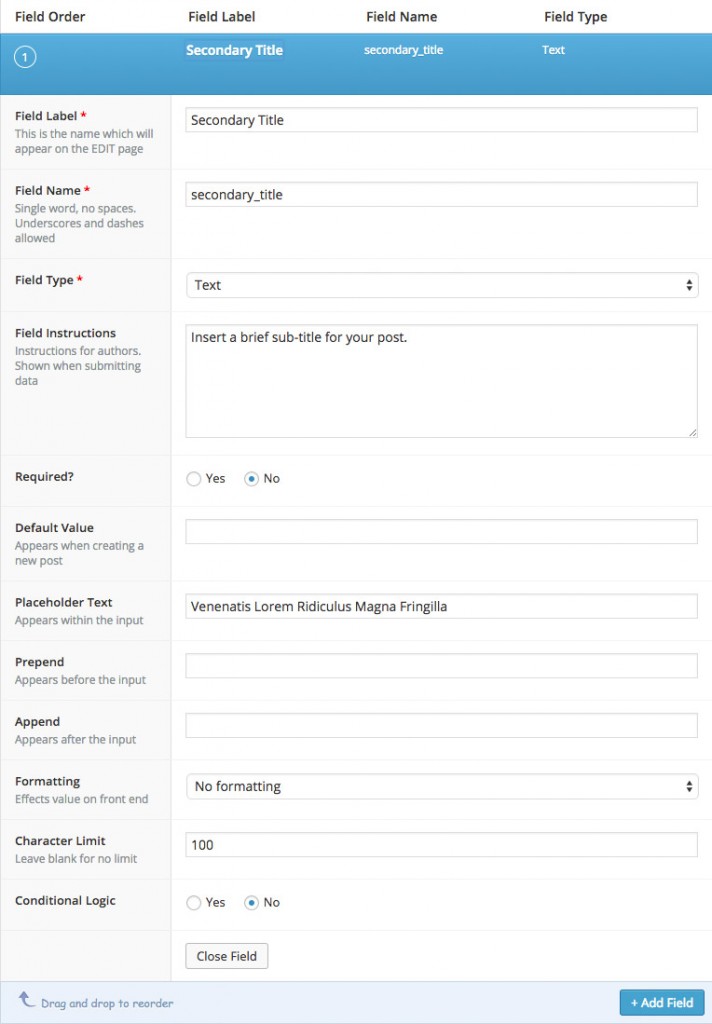The height and width of the screenshot is (1024, 712).
Task: Click the Close Field button
Action: 226,956
